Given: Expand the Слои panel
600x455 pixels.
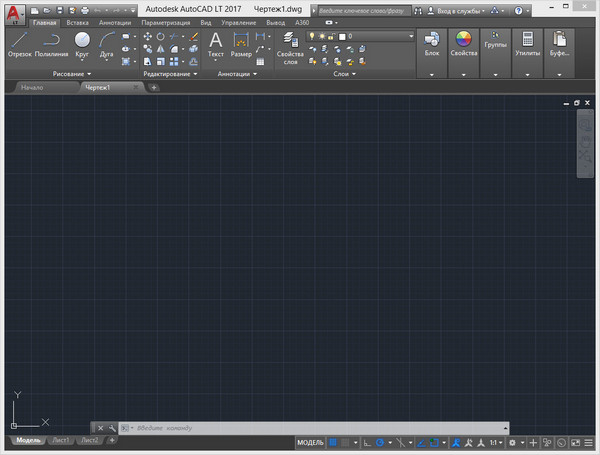Looking at the screenshot, I should (x=344, y=74).
